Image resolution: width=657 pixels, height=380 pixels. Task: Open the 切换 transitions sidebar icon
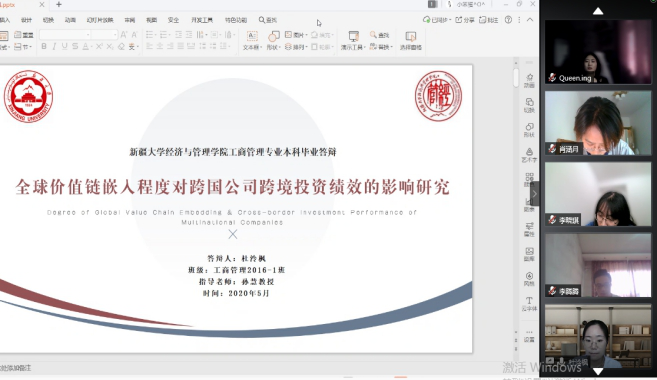pos(529,105)
